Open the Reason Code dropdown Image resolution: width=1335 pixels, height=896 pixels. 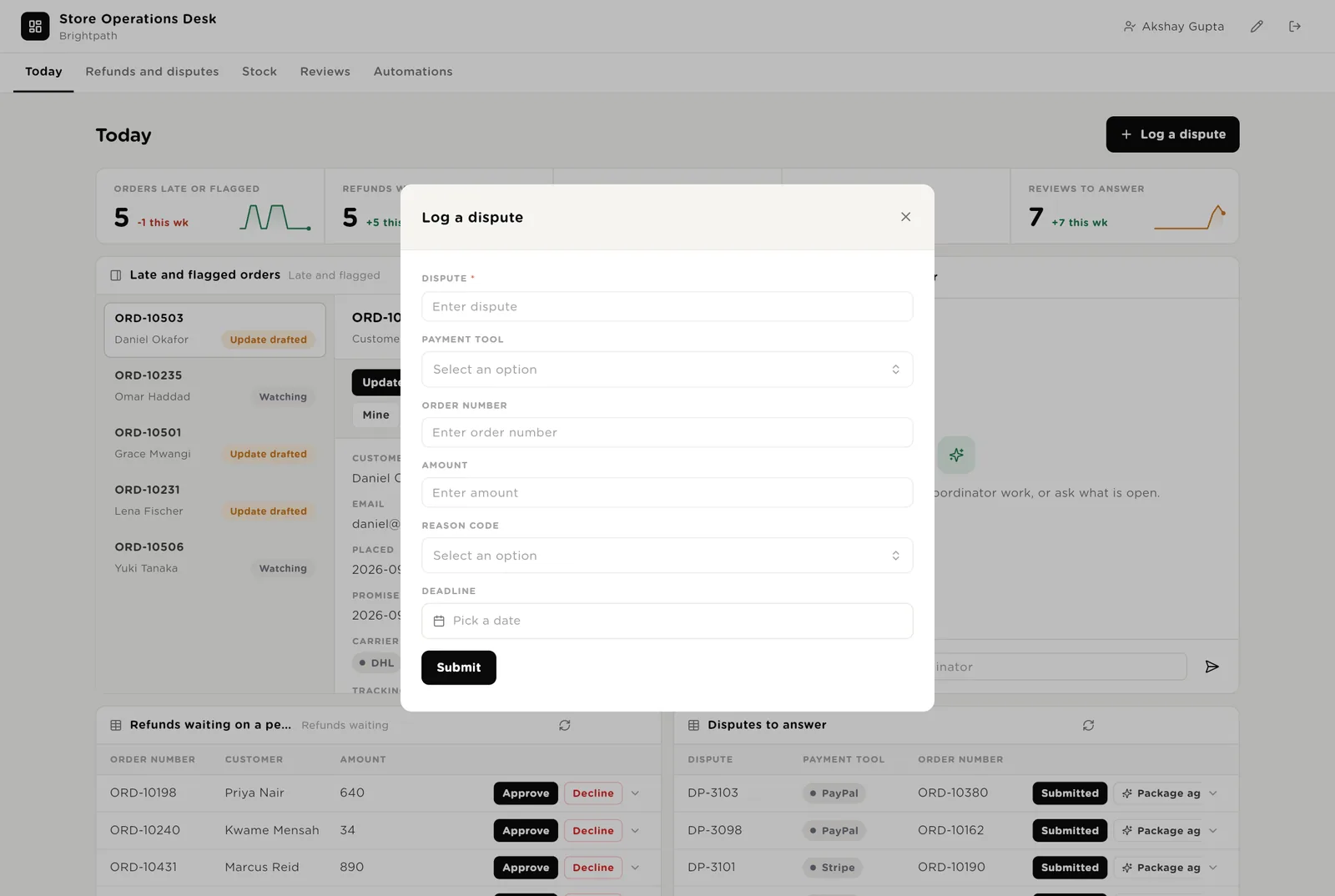(667, 556)
